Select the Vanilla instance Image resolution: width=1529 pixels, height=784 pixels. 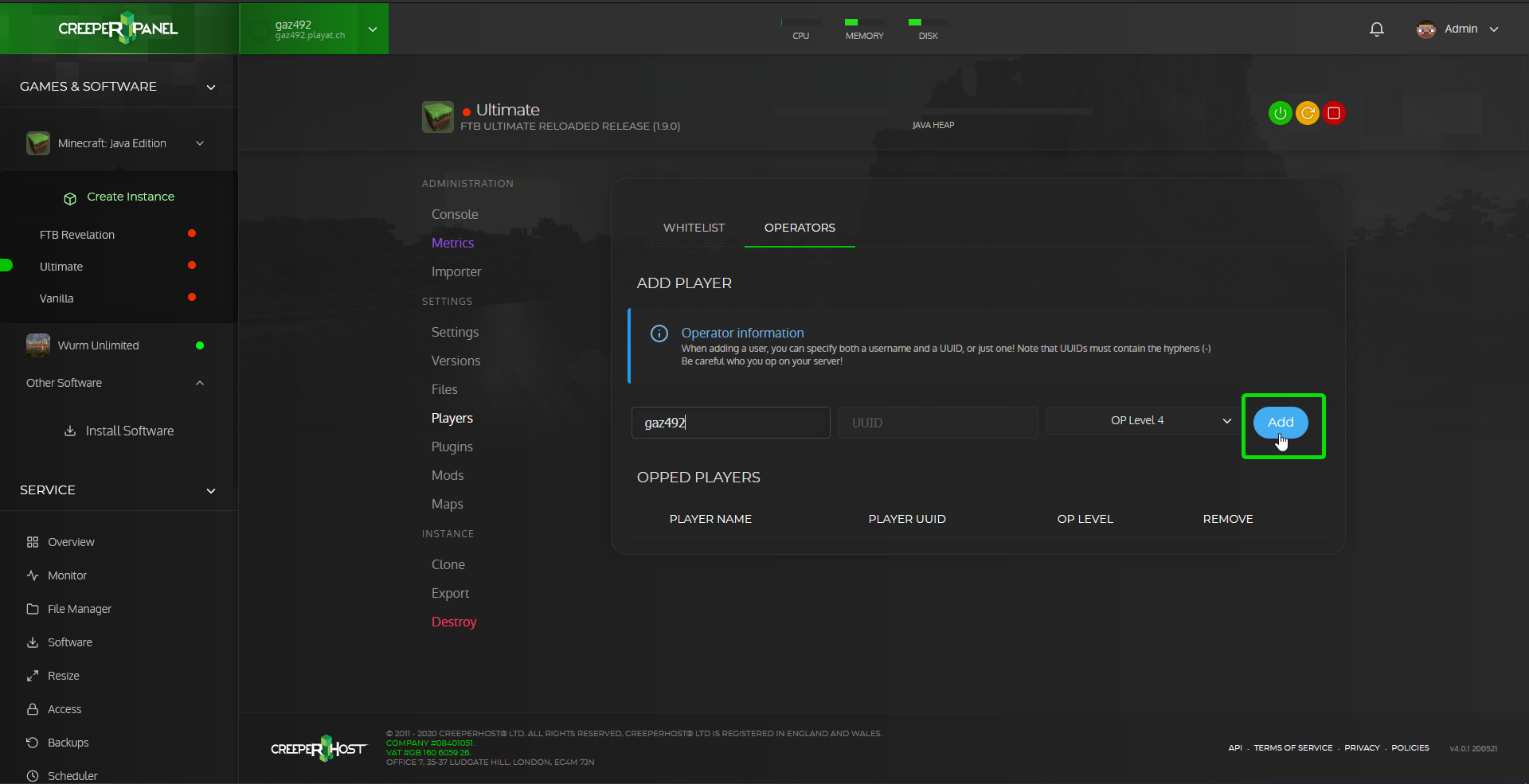click(57, 298)
